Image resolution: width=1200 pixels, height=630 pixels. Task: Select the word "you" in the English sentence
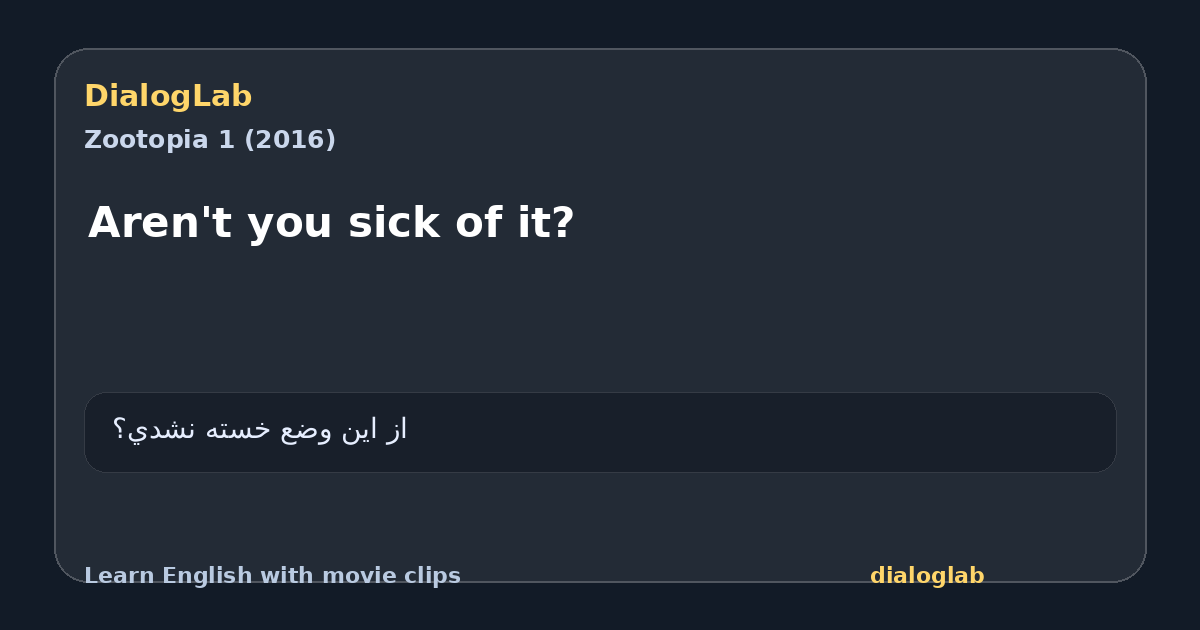tap(289, 222)
